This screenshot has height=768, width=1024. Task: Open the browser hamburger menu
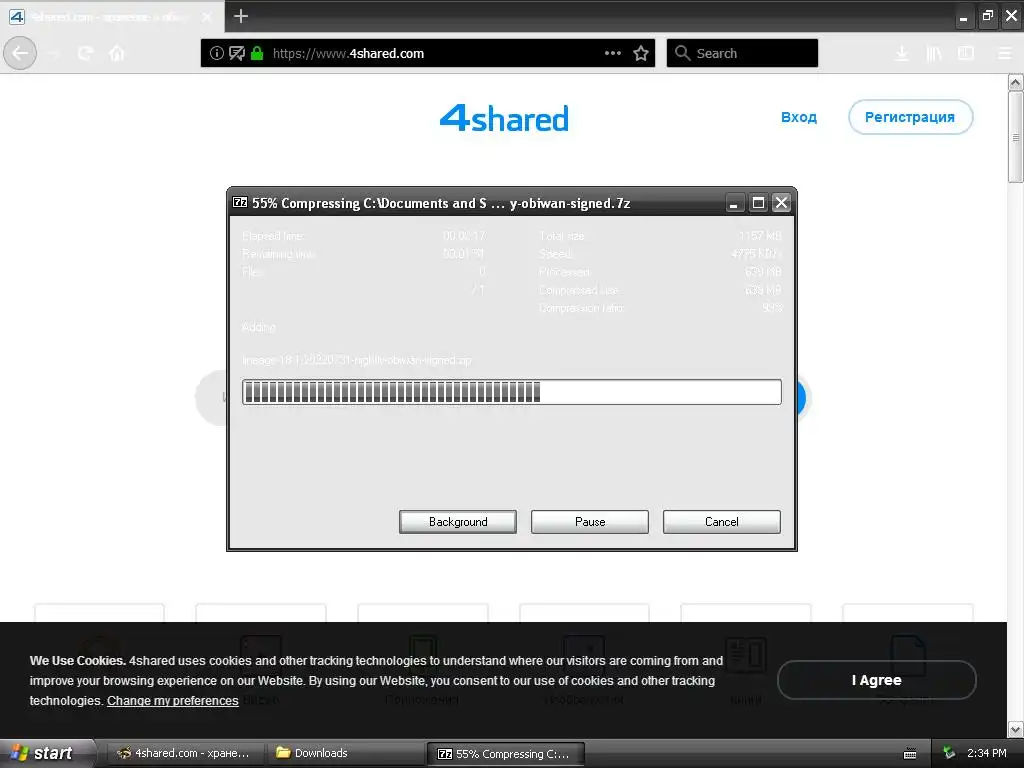point(1005,54)
